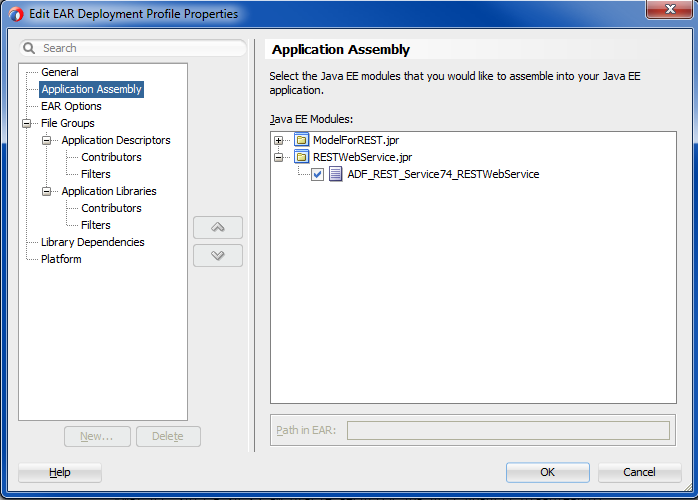698x500 pixels.
Task: Click the Cancel button
Action: pos(639,472)
